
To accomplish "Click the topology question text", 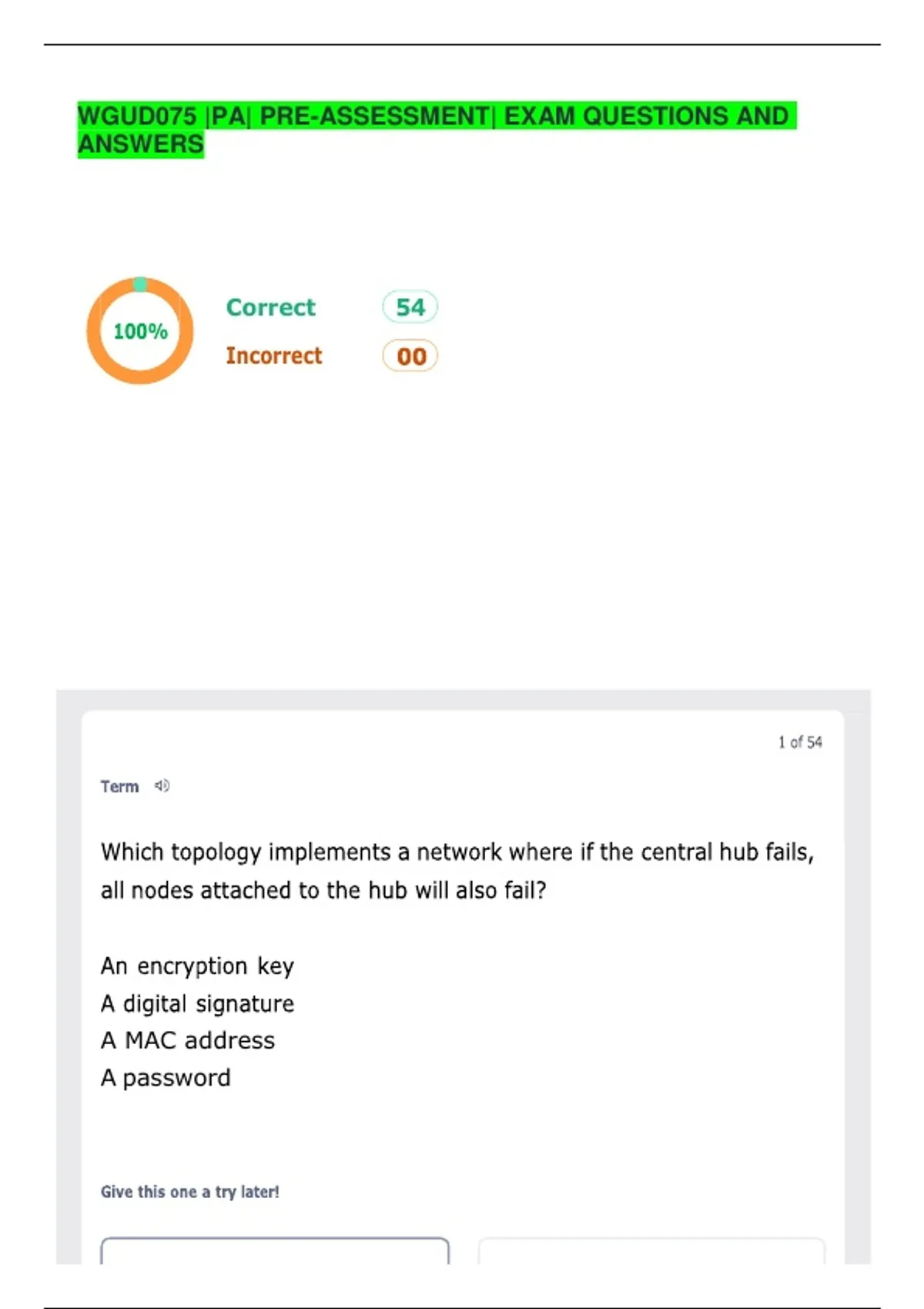I will [457, 871].
